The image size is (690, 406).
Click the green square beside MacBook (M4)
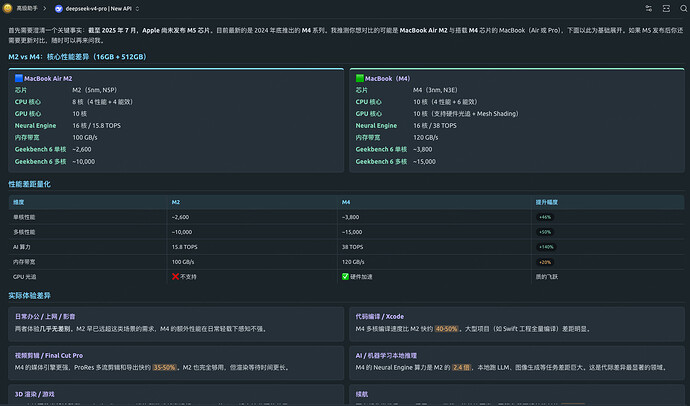coord(360,78)
